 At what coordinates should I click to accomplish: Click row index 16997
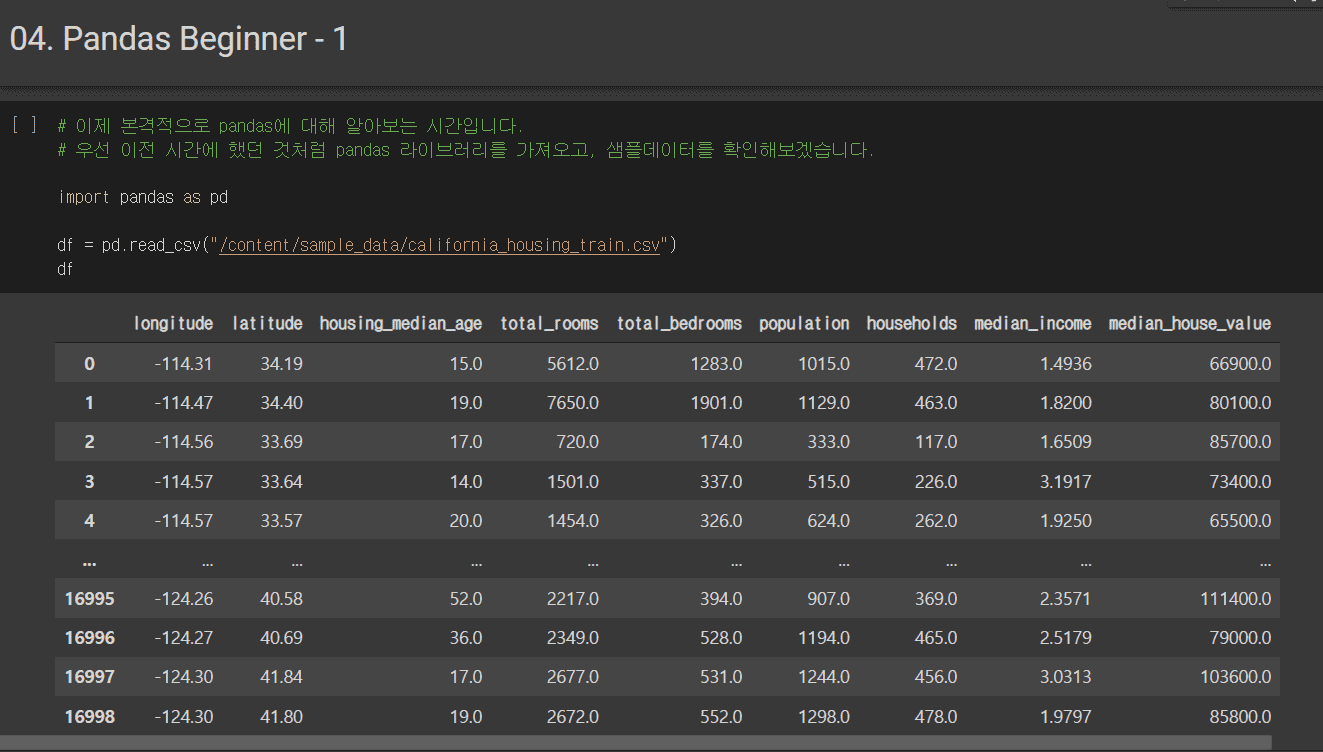(x=89, y=677)
